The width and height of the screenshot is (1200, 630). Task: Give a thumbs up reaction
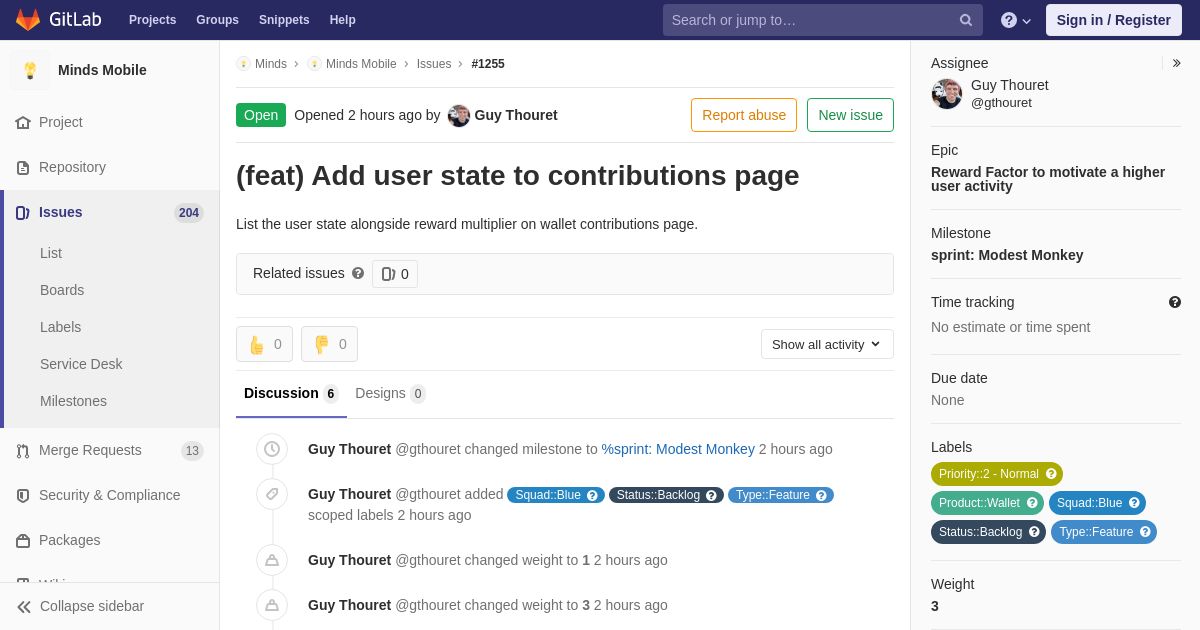coord(264,344)
